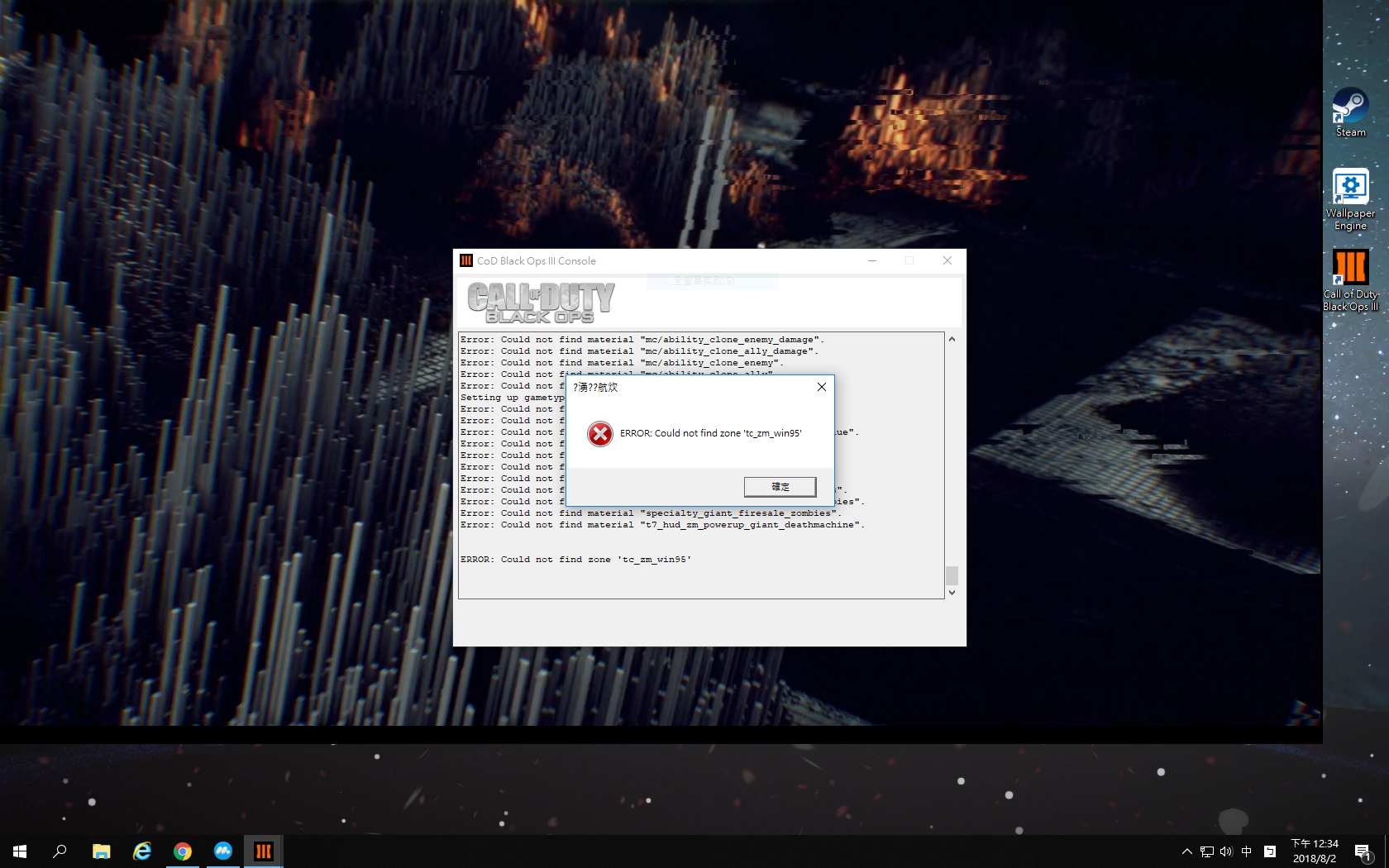The height and width of the screenshot is (868, 1389).
Task: Click the console scrollbar down arrow
Action: coord(952,592)
